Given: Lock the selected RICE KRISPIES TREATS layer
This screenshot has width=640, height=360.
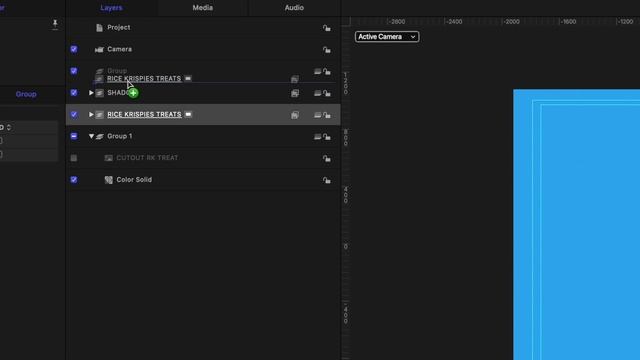Looking at the screenshot, I should [x=327, y=115].
